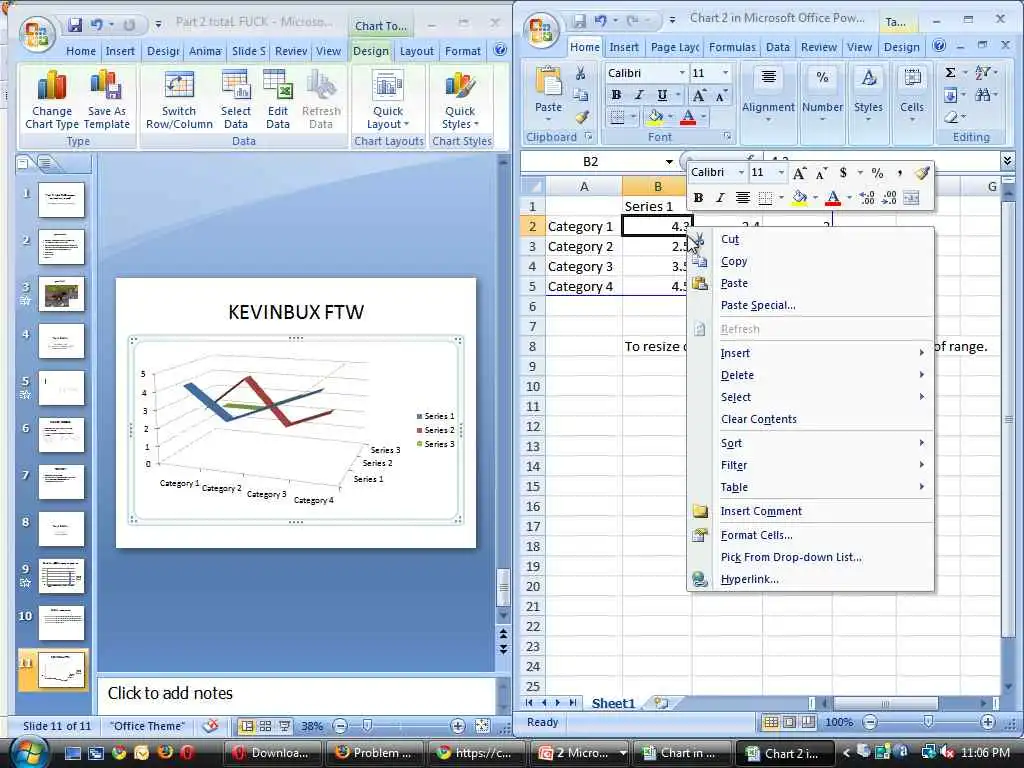The height and width of the screenshot is (768, 1024).
Task: Click the notes area 'Click to add notes'
Action: coord(297,694)
